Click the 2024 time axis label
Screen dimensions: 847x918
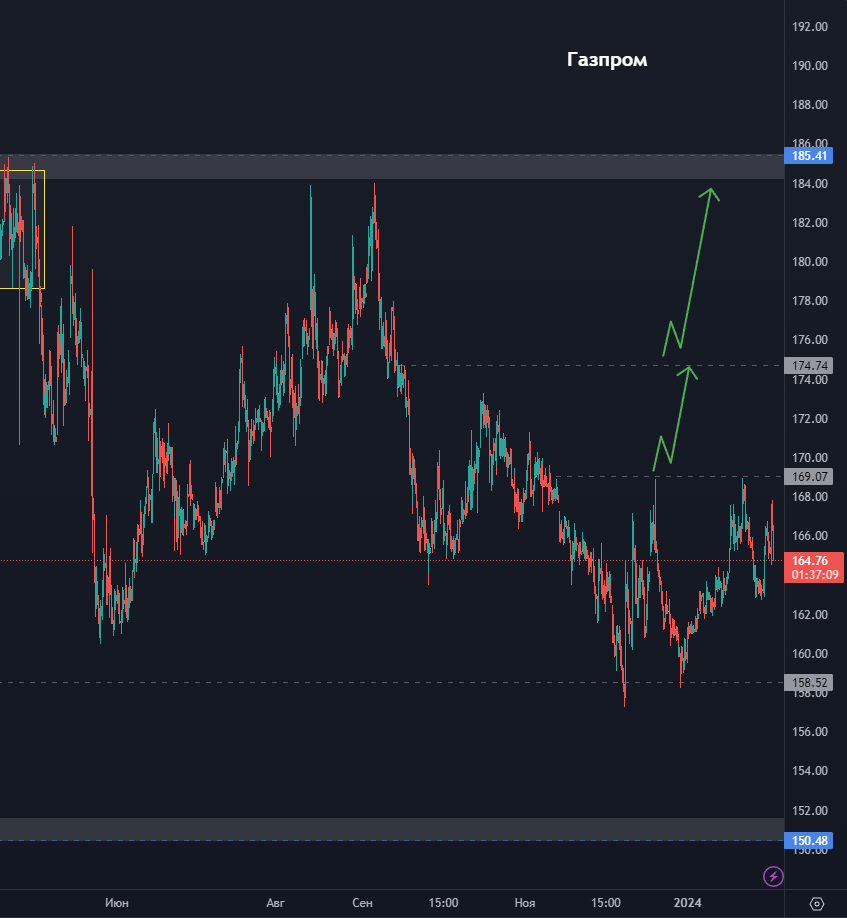click(687, 903)
